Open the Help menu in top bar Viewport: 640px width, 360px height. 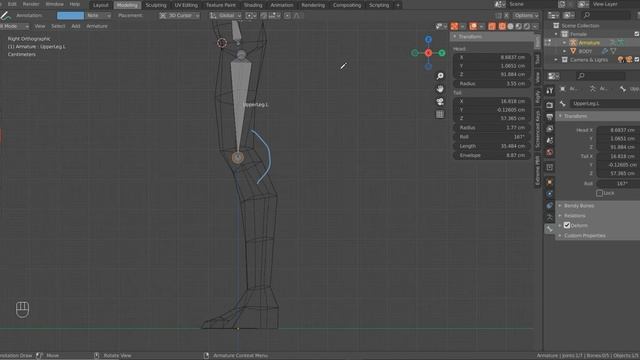point(75,4)
